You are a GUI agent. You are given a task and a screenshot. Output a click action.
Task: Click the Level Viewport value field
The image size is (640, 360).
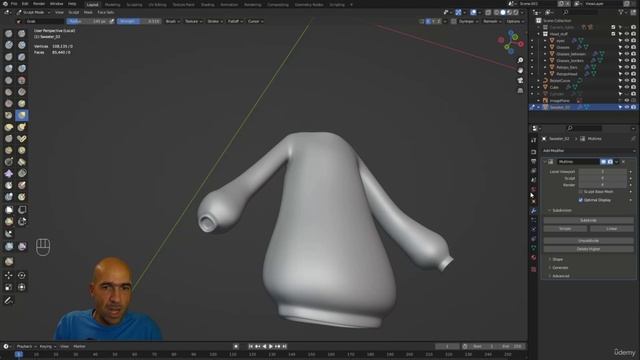coord(602,172)
